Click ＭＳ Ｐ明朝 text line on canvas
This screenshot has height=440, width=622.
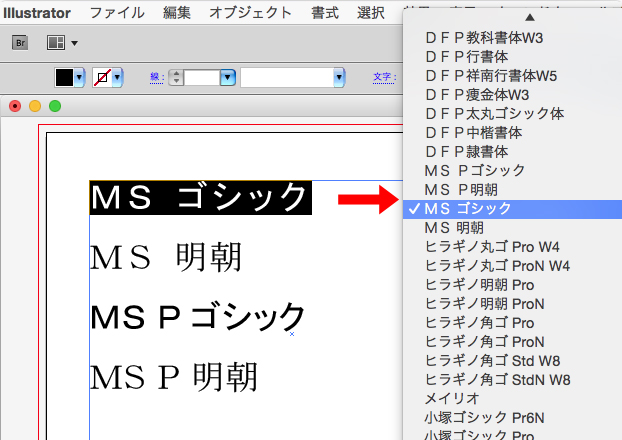coord(174,377)
